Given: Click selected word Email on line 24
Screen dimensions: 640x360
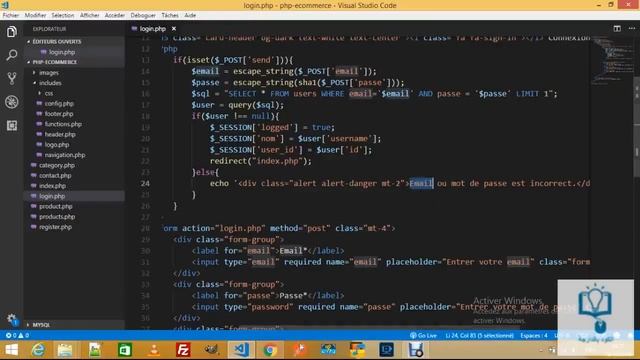Looking at the screenshot, I should [x=421, y=183].
